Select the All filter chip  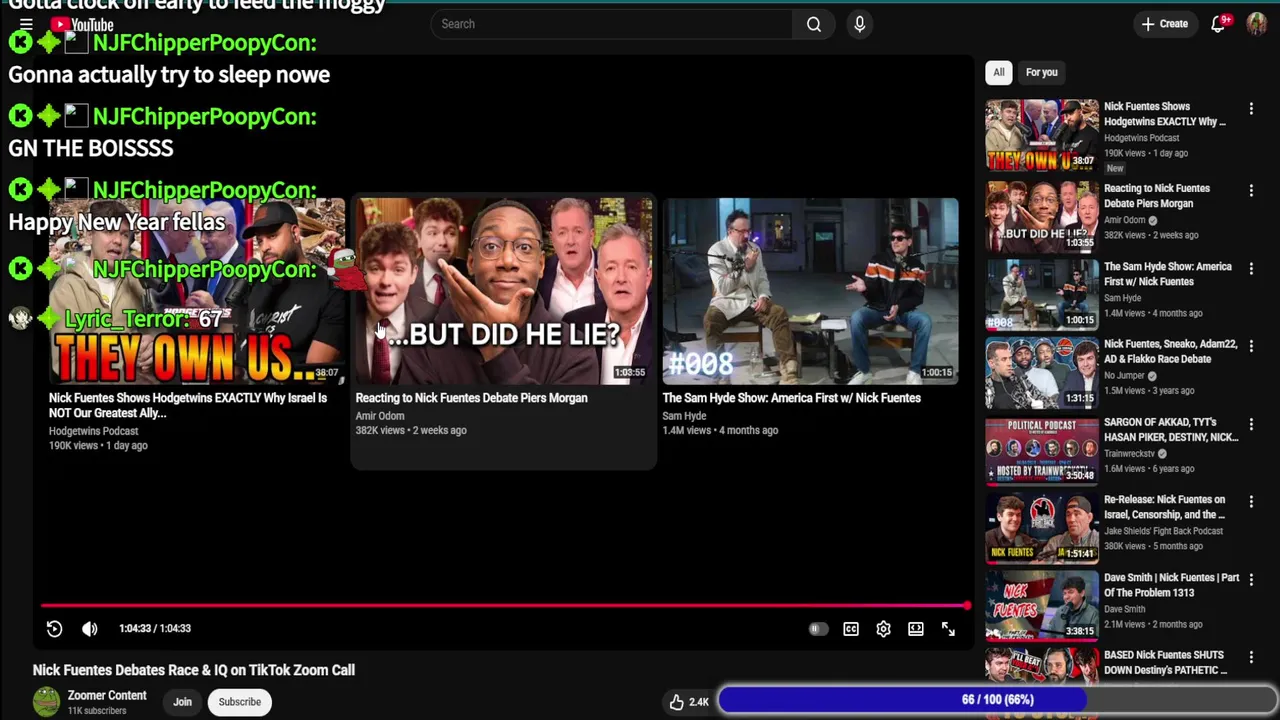tap(998, 72)
